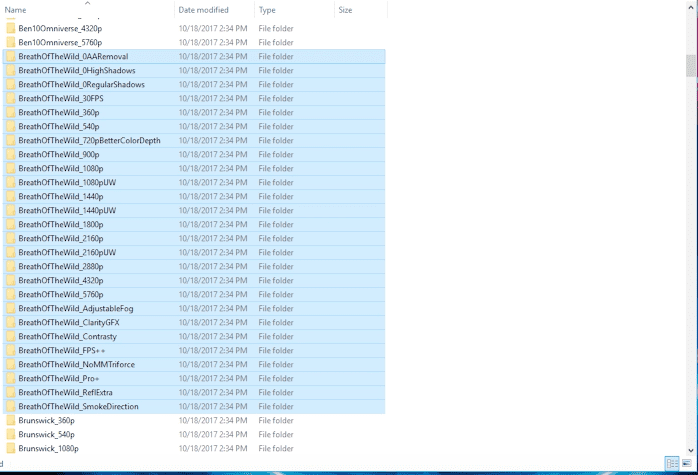Sort files by Date modified column
This screenshot has height=475, width=698.
tap(203, 10)
